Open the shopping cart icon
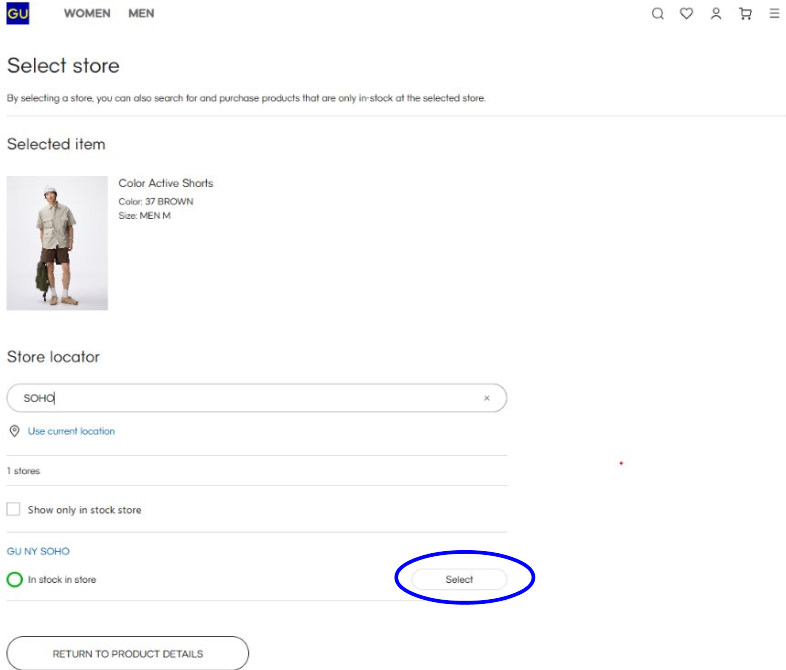 (745, 14)
